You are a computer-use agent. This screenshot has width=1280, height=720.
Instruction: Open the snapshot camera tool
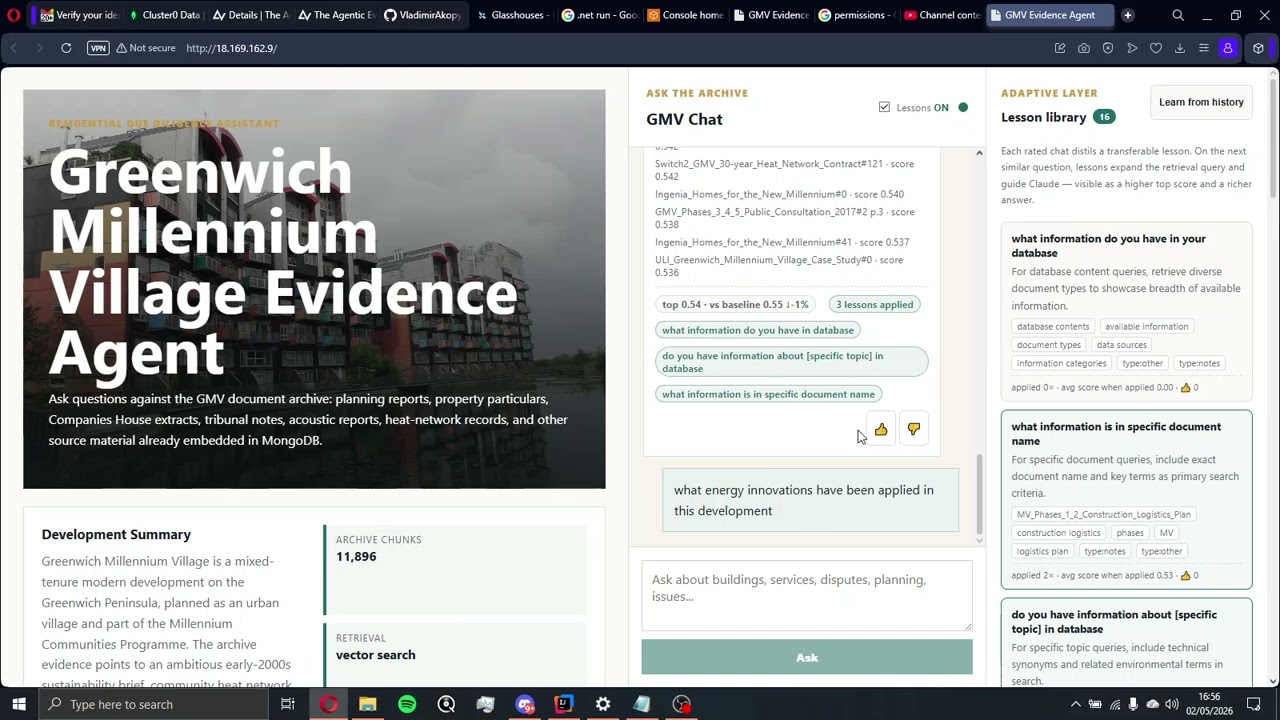click(1084, 48)
